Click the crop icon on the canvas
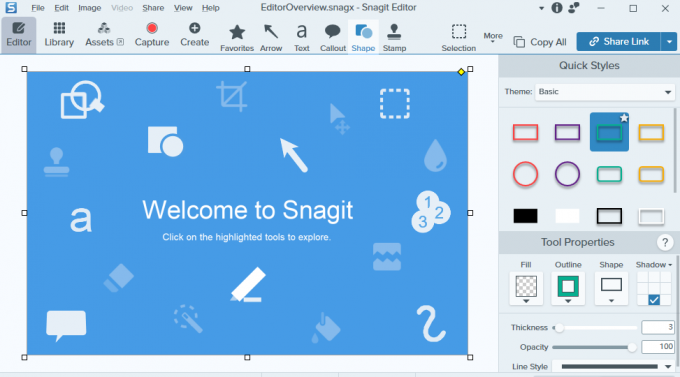The height and width of the screenshot is (377, 680). (232, 96)
